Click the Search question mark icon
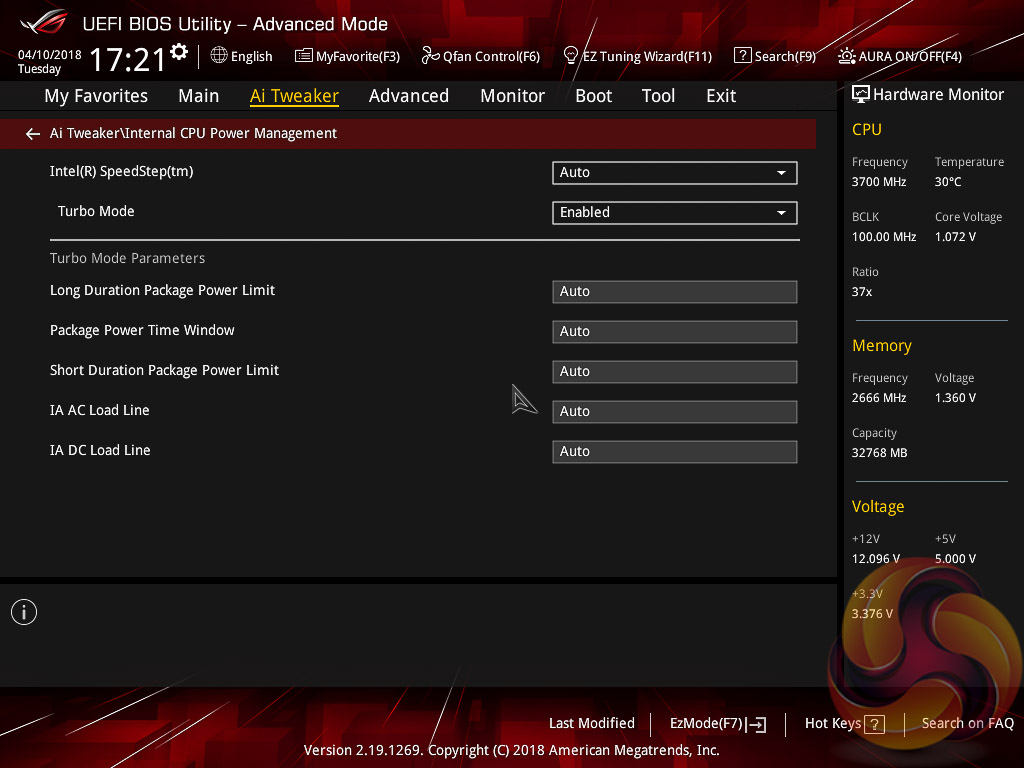This screenshot has height=768, width=1024. pos(743,56)
